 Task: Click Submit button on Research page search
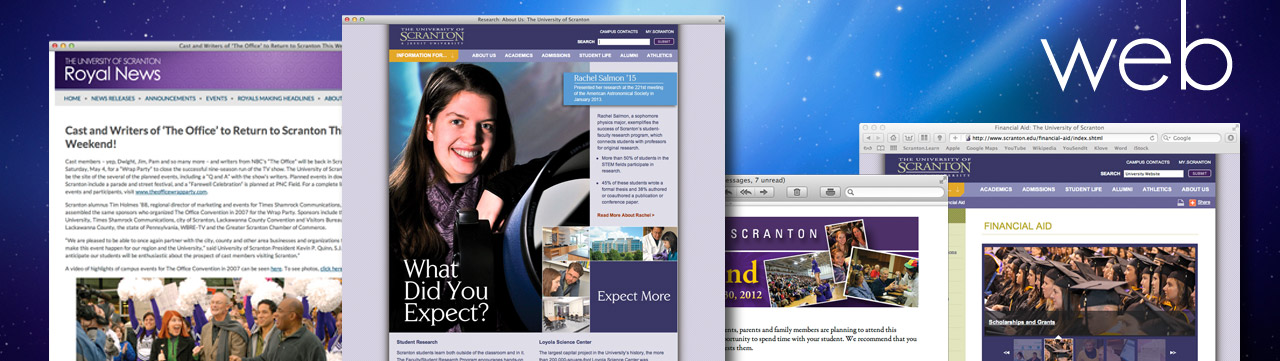coord(664,41)
